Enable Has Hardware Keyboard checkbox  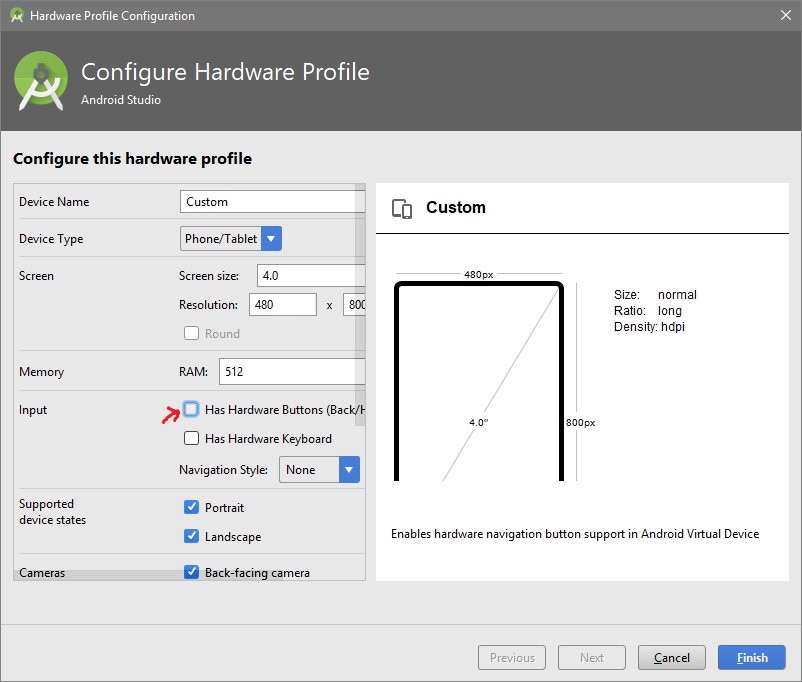point(191,438)
